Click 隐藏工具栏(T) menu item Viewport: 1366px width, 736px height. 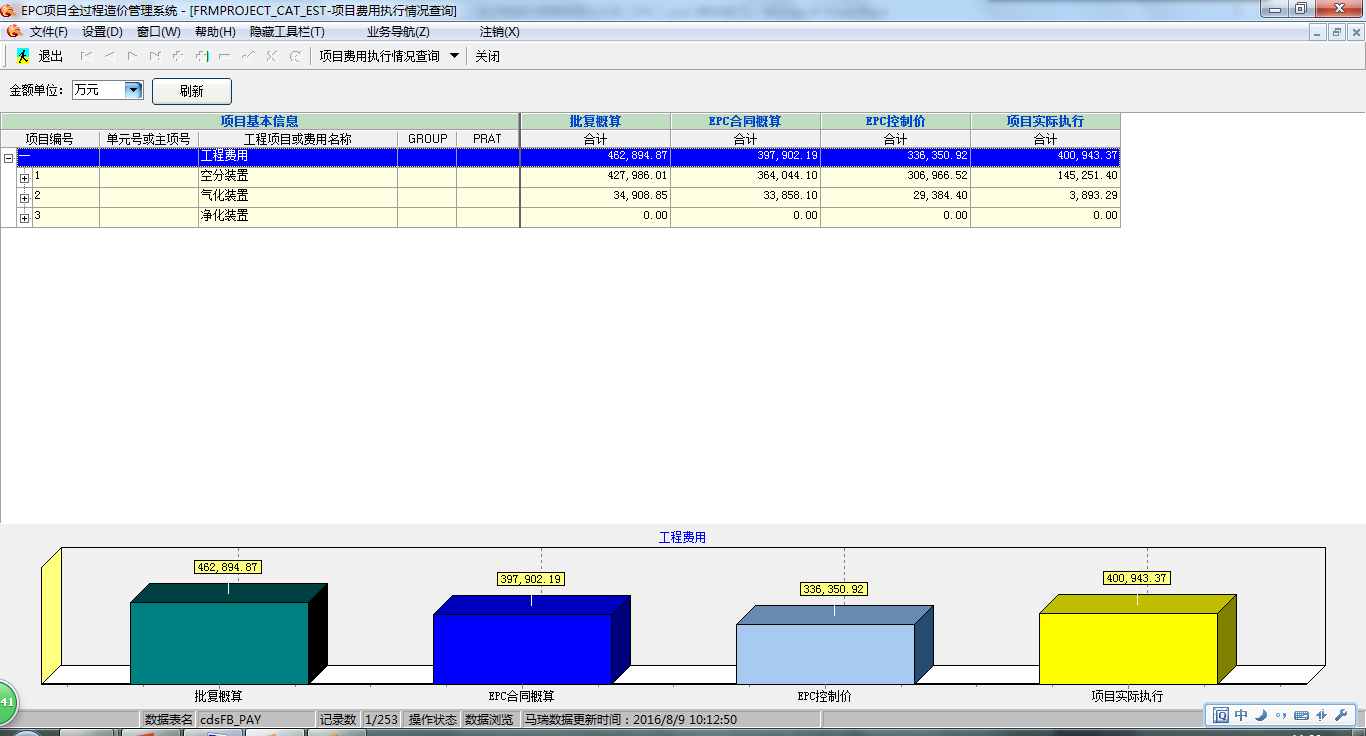click(x=287, y=32)
